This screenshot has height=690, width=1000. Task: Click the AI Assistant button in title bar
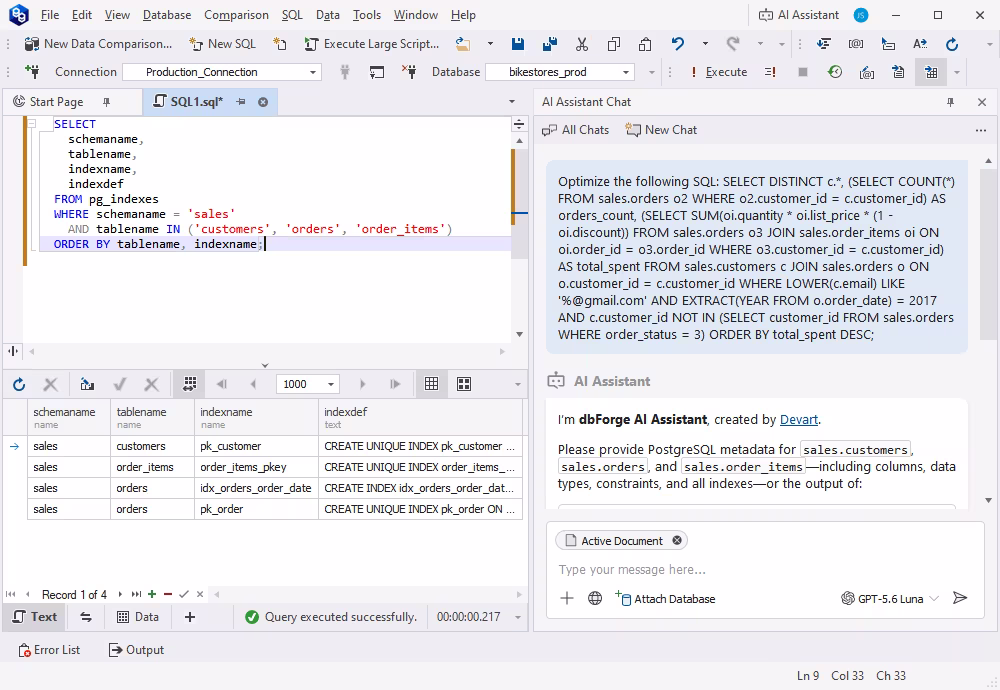pyautogui.click(x=798, y=15)
